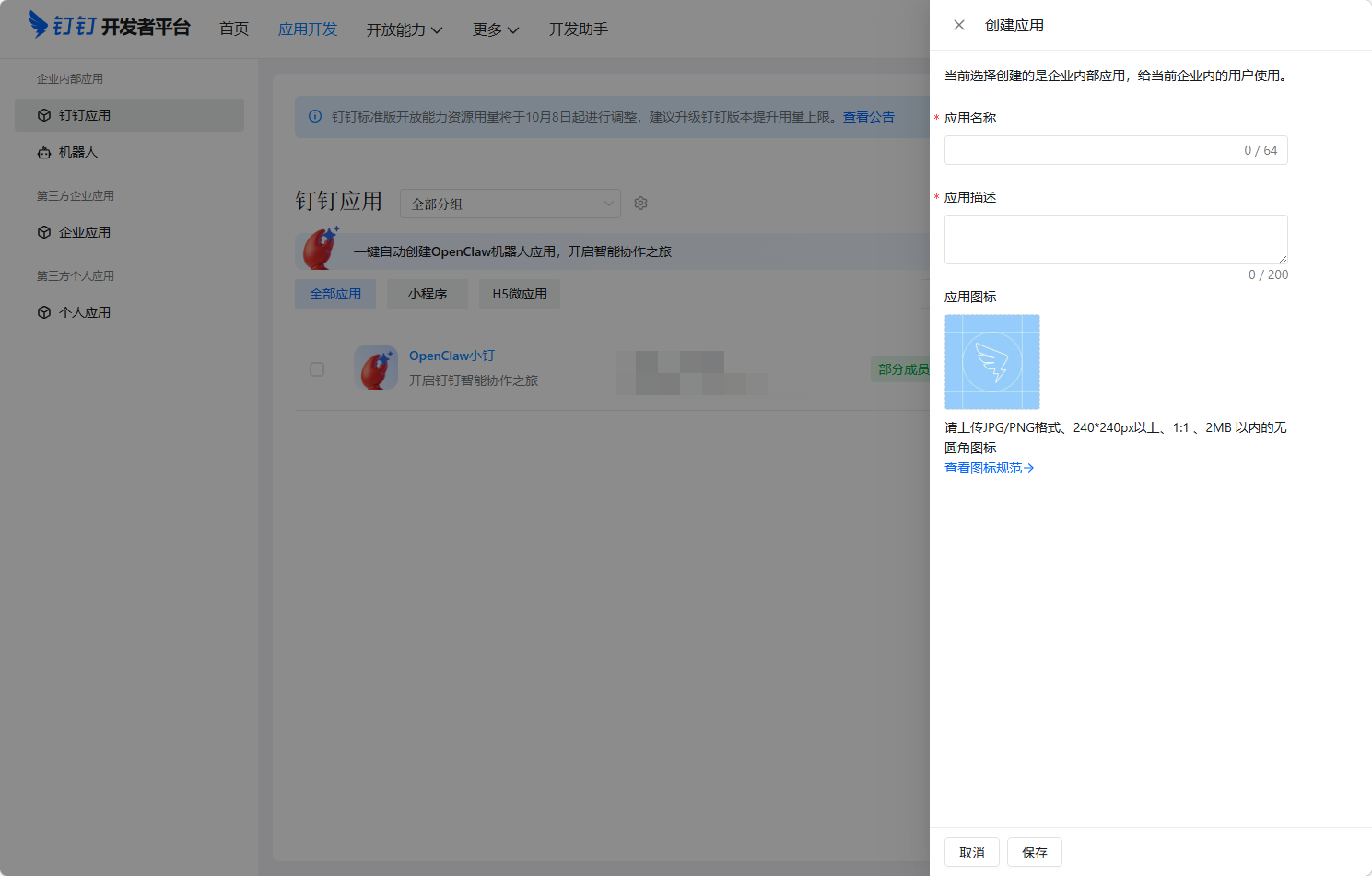Open the 查看图标规范 link
1372x876 pixels.
pos(989,468)
